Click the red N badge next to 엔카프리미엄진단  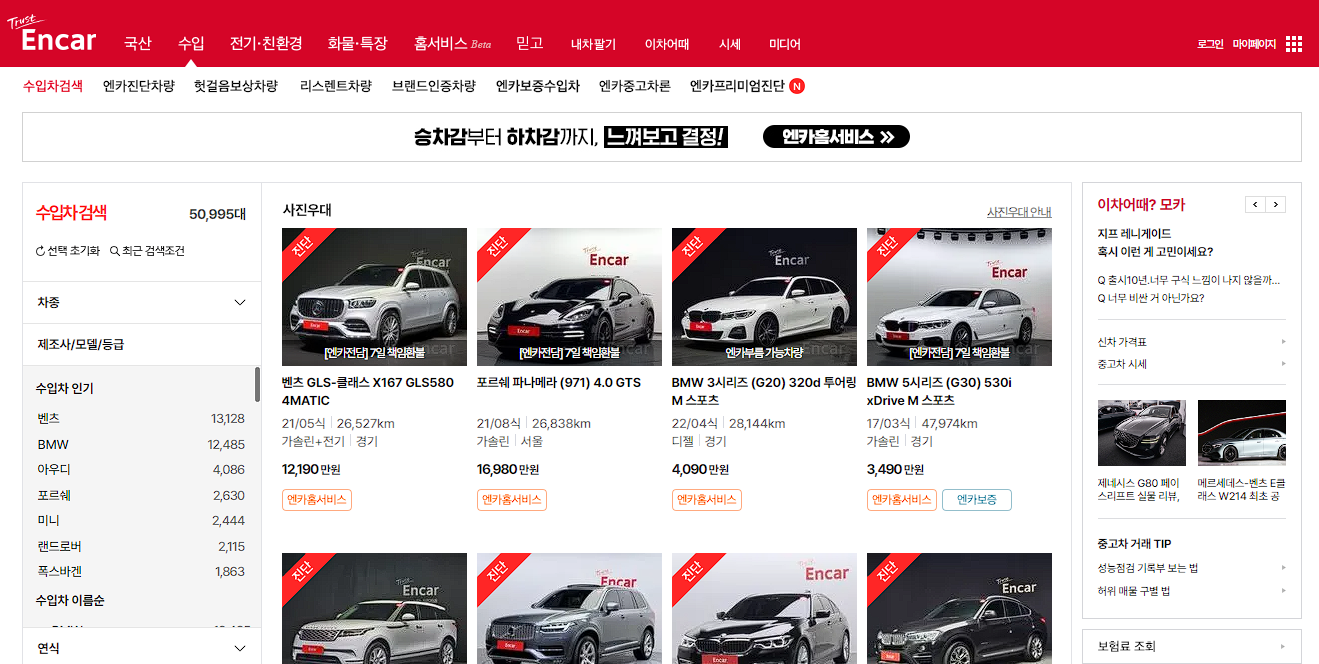coord(797,86)
